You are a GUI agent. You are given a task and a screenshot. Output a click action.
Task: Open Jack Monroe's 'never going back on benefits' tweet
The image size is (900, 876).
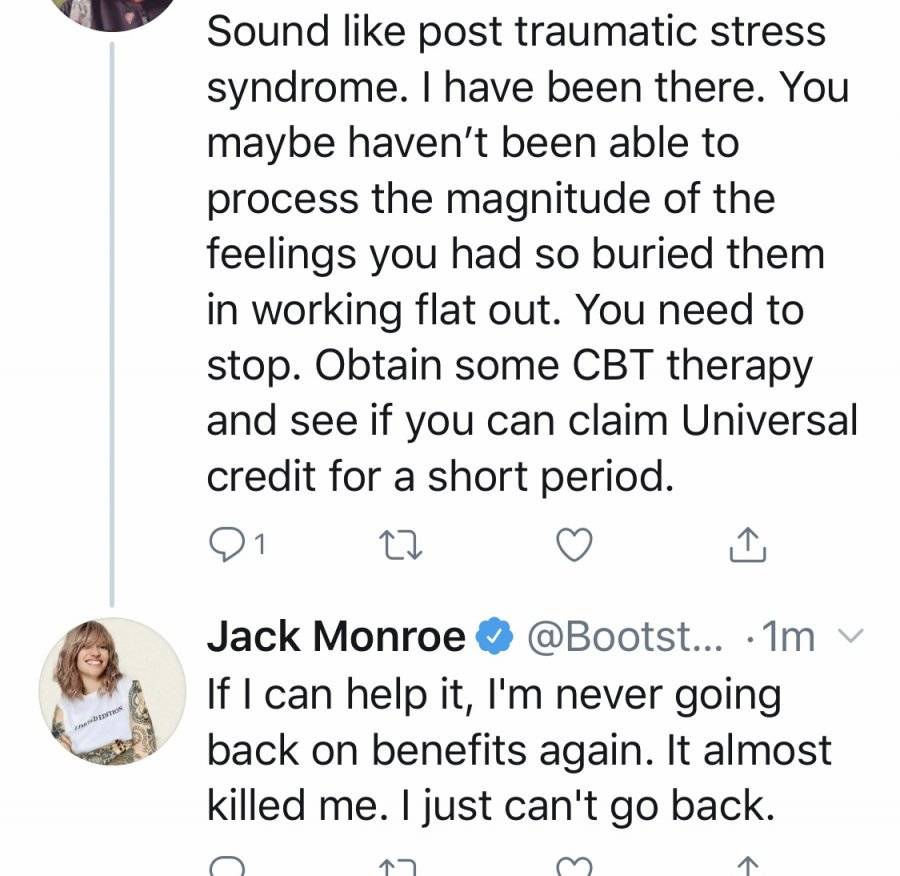click(519, 750)
